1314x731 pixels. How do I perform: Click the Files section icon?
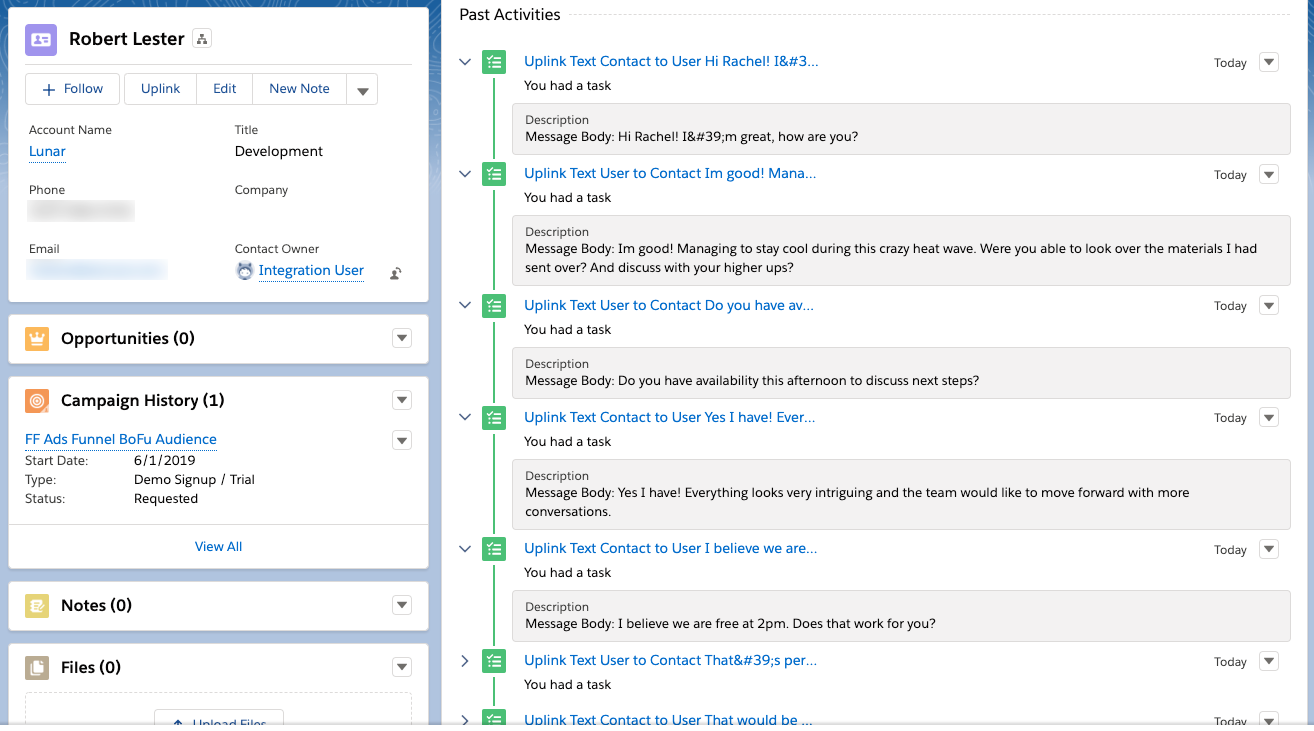click(37, 668)
